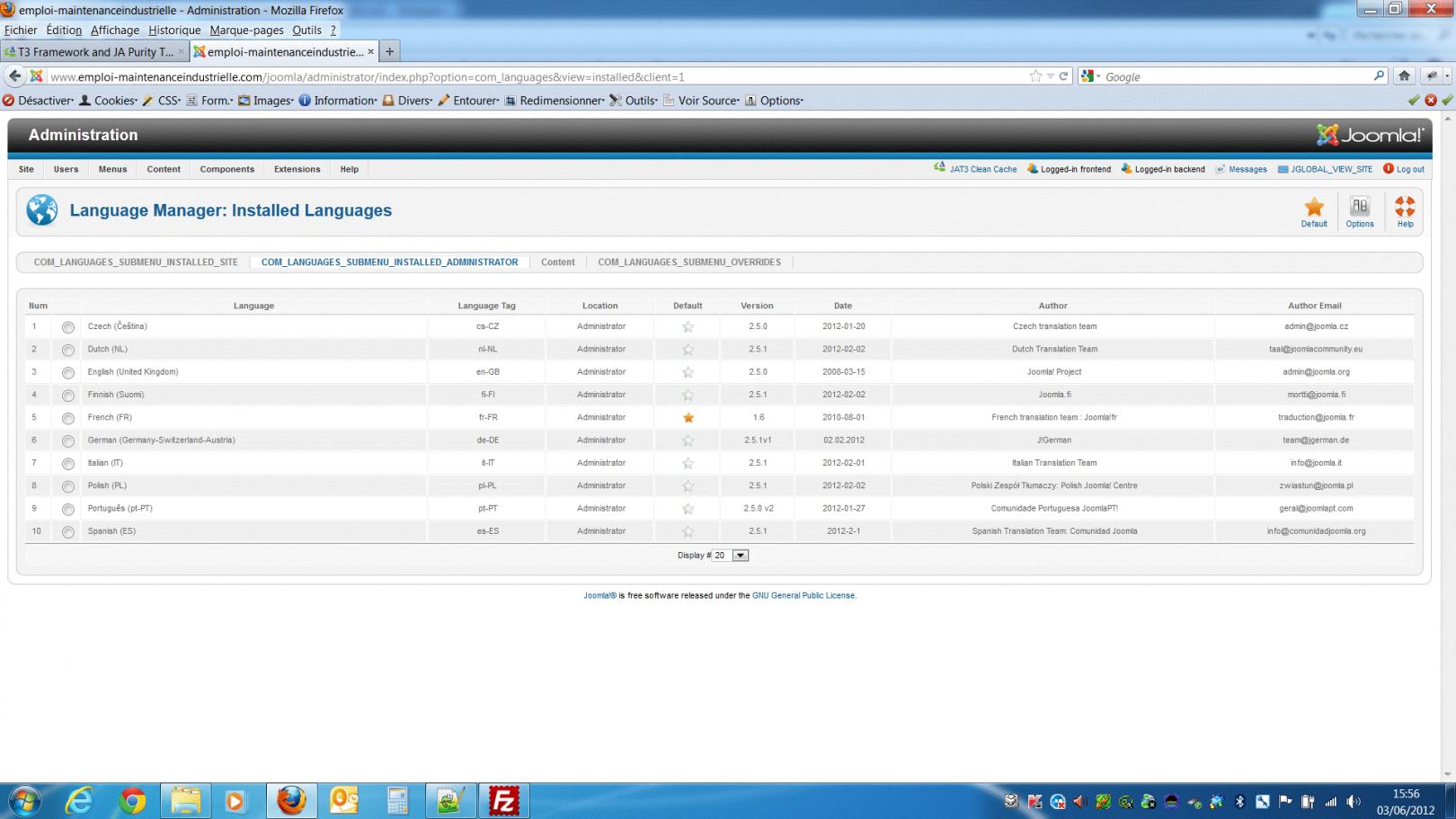Open the Display # dropdown

coord(731,556)
